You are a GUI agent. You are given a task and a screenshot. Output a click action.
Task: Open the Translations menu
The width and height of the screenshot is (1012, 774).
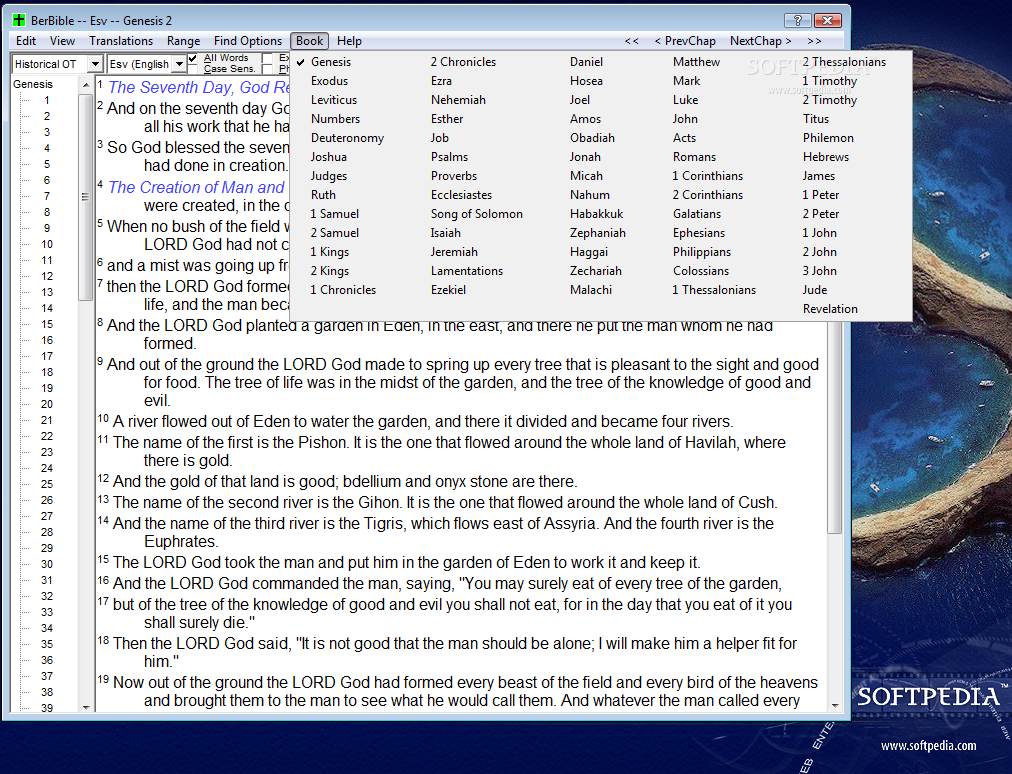pos(121,41)
